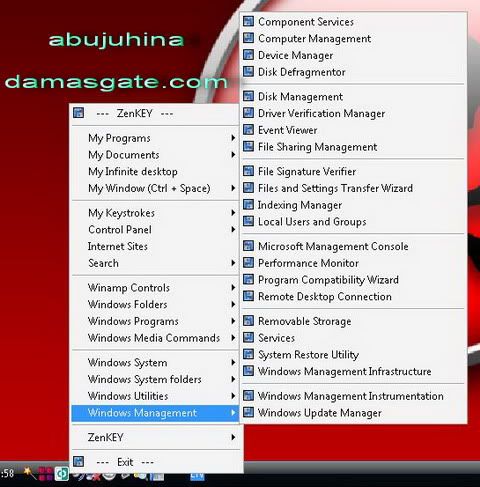
Task: Click icon beside Windows Management Instrumentation
Action: coord(248,396)
